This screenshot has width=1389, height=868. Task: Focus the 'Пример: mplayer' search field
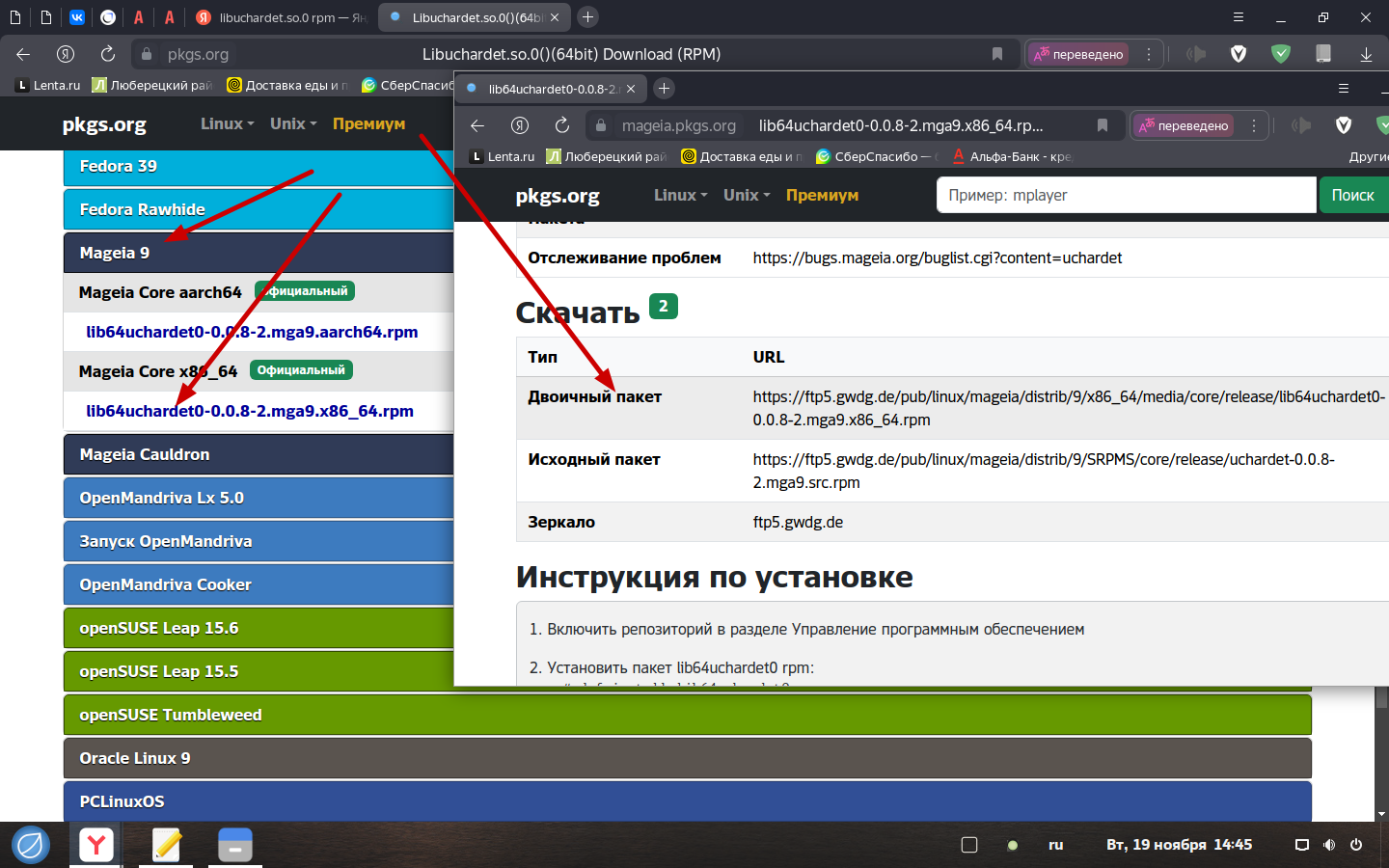tap(1127, 195)
